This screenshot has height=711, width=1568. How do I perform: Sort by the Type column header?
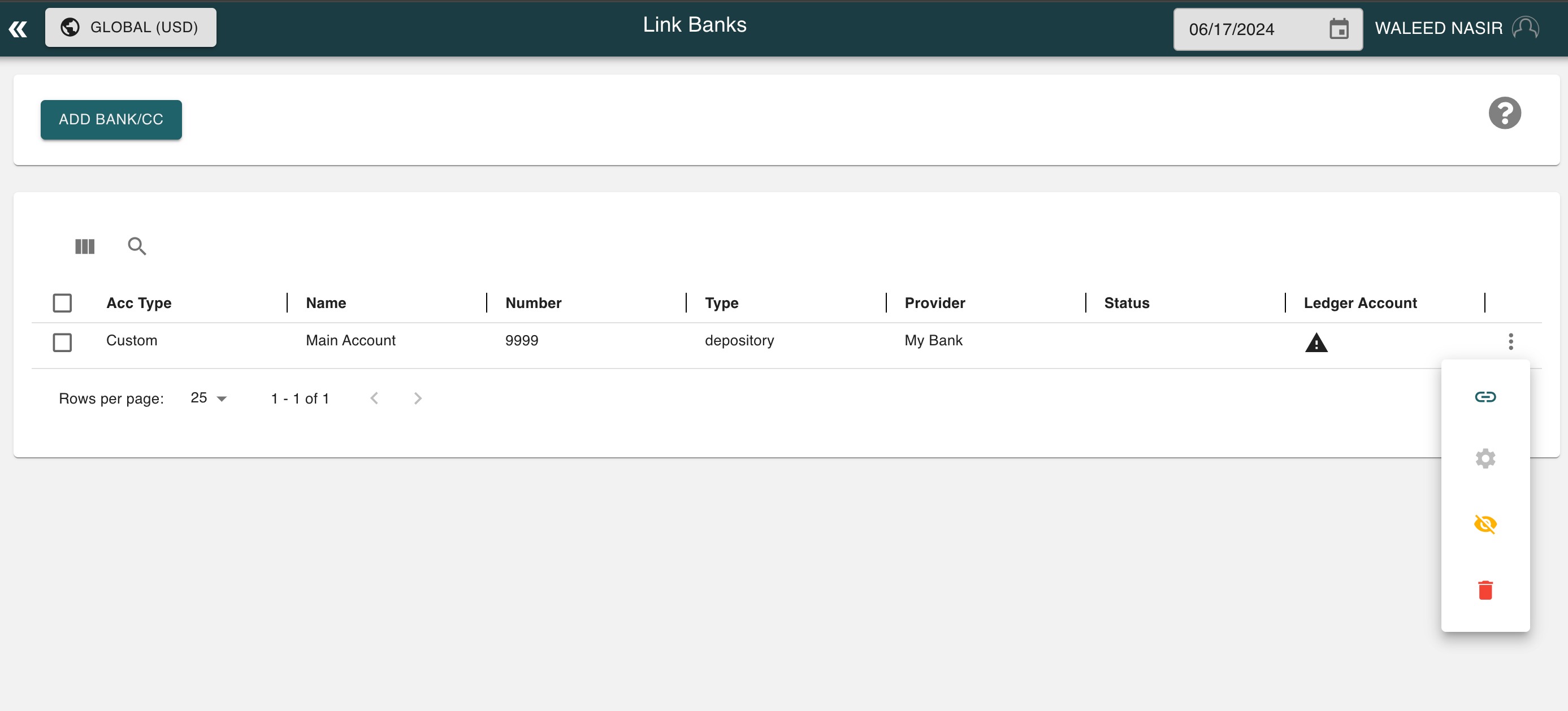[x=721, y=302]
